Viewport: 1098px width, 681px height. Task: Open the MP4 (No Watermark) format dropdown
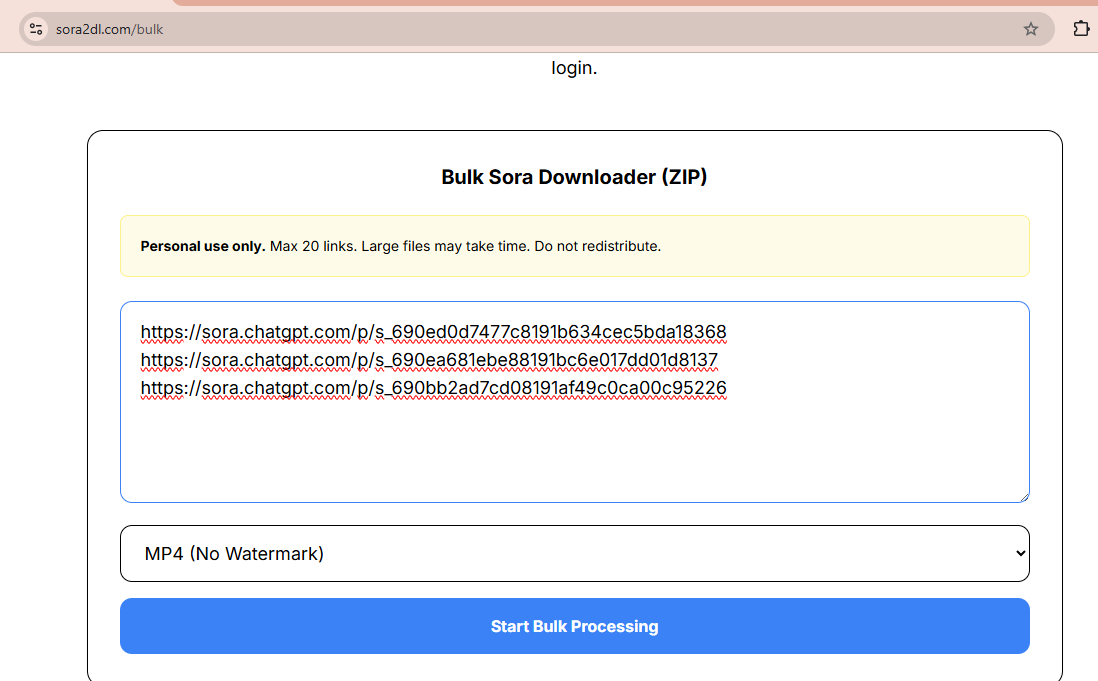pyautogui.click(x=574, y=552)
